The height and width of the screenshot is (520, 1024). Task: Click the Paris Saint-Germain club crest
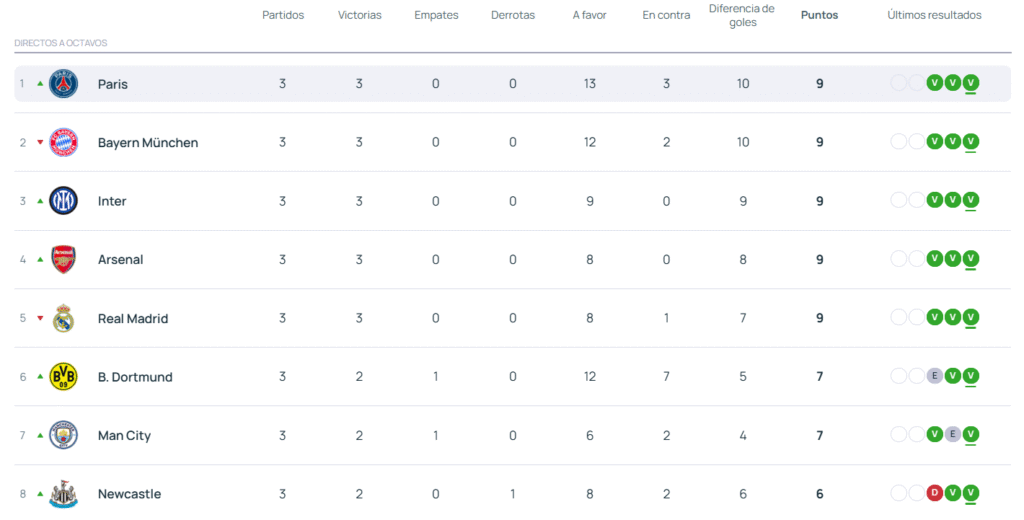63,84
